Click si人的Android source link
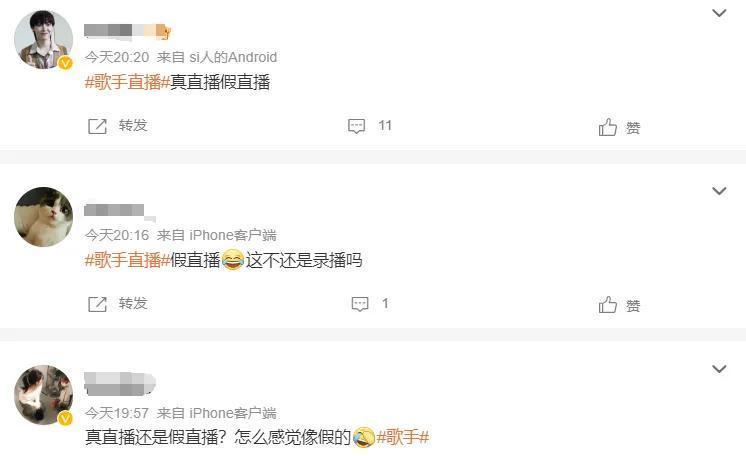This screenshot has height=456, width=746. (233, 57)
